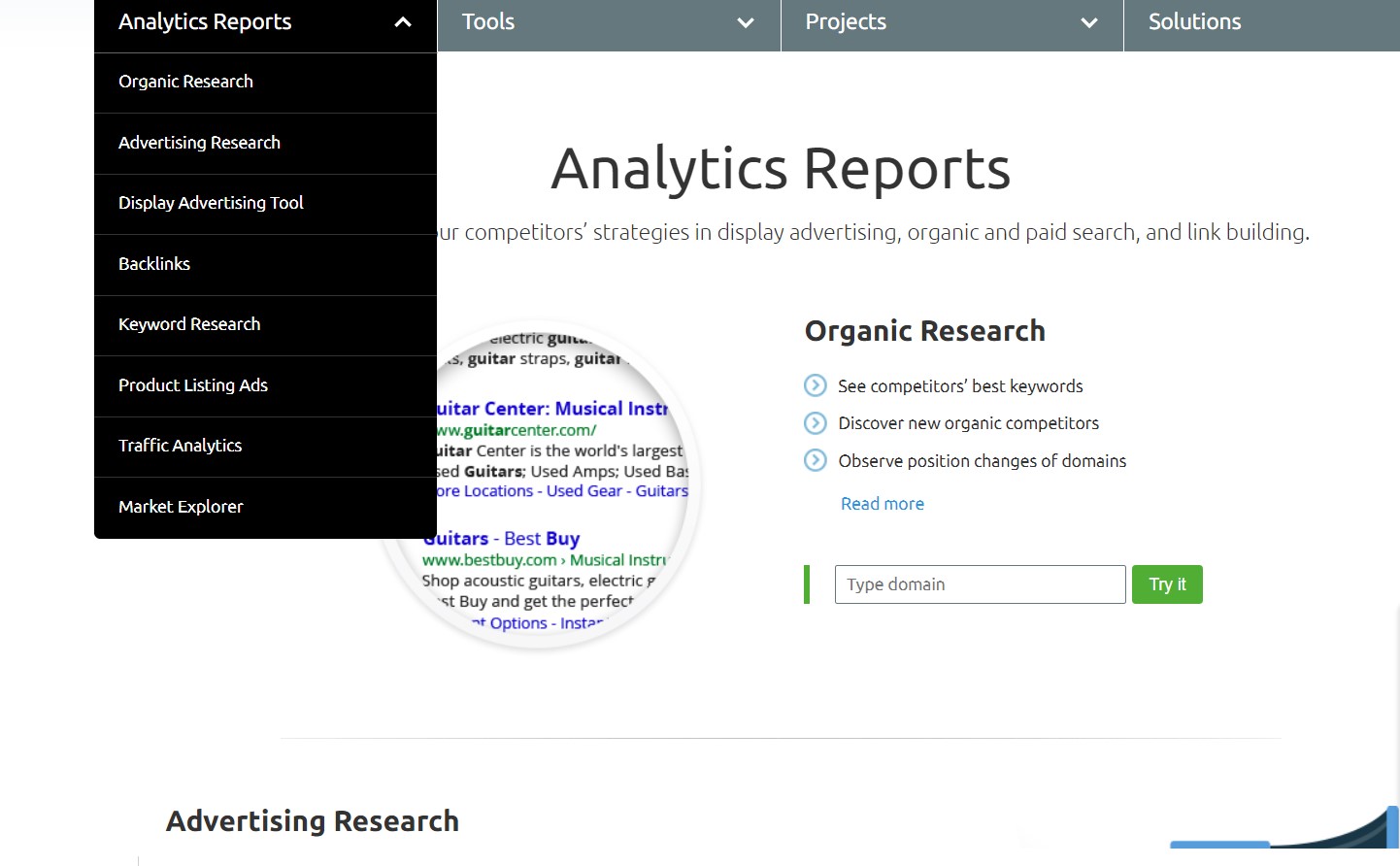Select Keyword Research menu entry
The width and height of the screenshot is (1400, 866).
click(x=265, y=325)
